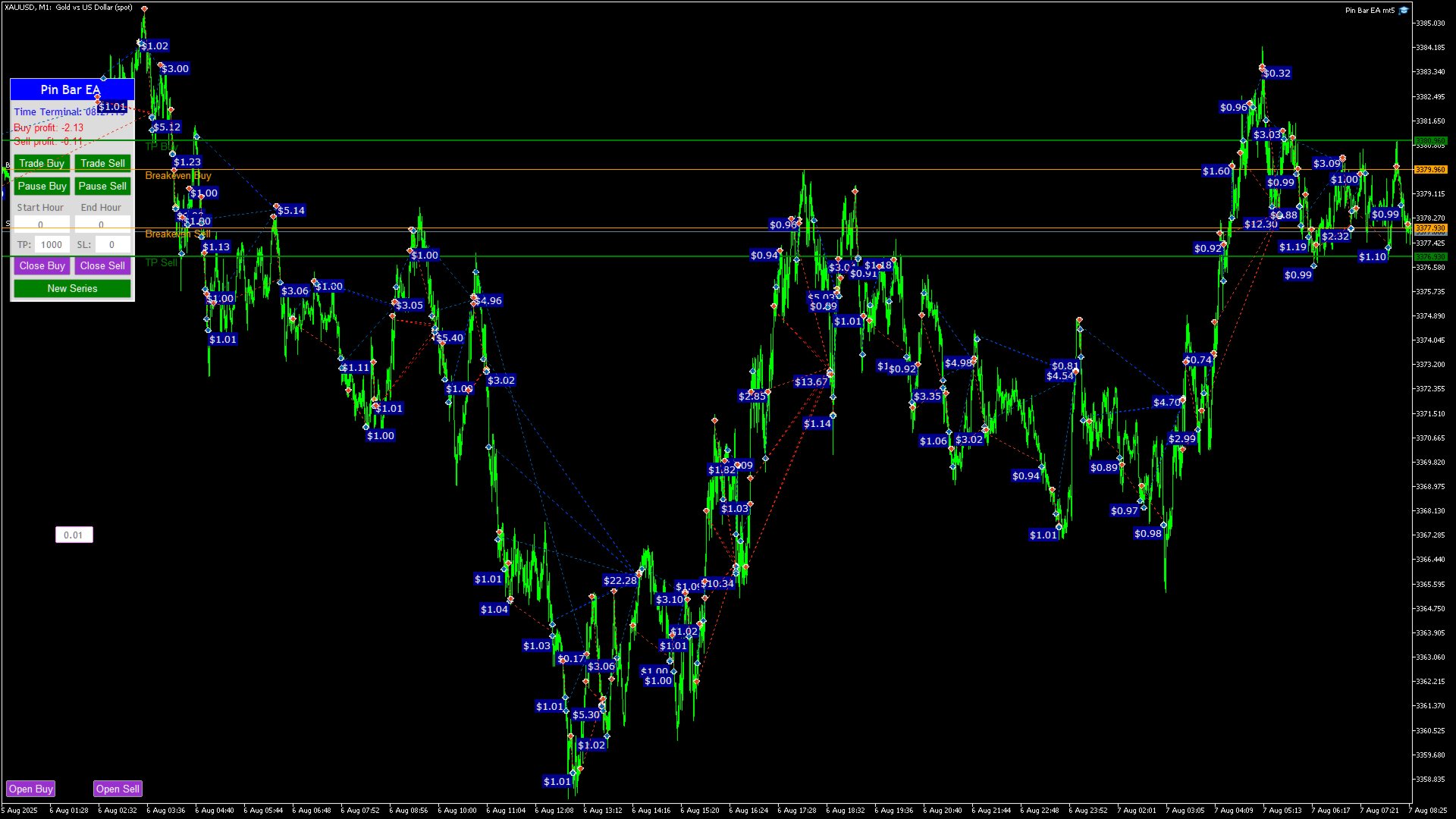Image resolution: width=1456 pixels, height=819 pixels.
Task: Pause sell trading with Pause Sell
Action: (102, 186)
